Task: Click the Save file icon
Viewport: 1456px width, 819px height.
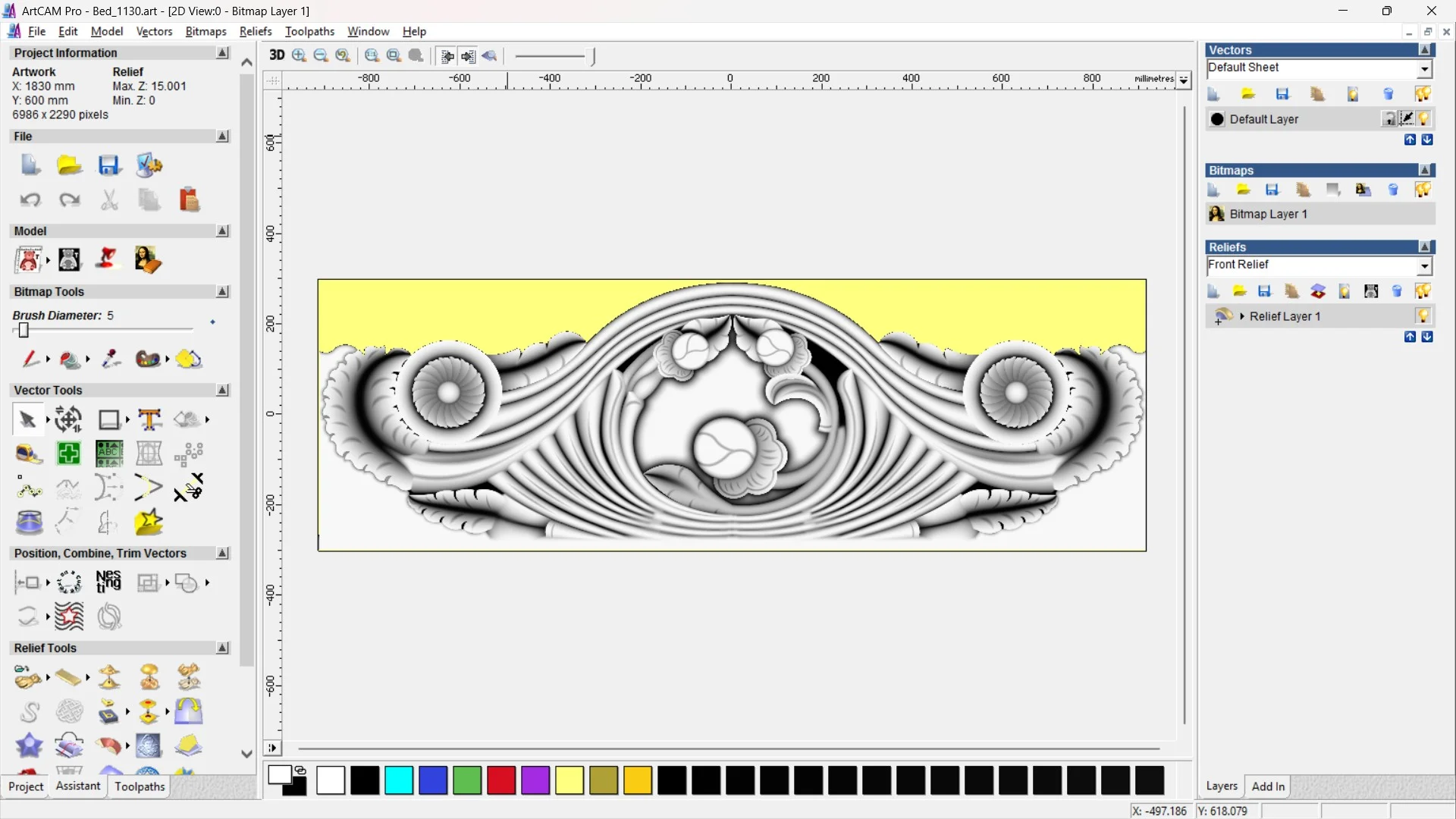Action: pyautogui.click(x=109, y=165)
